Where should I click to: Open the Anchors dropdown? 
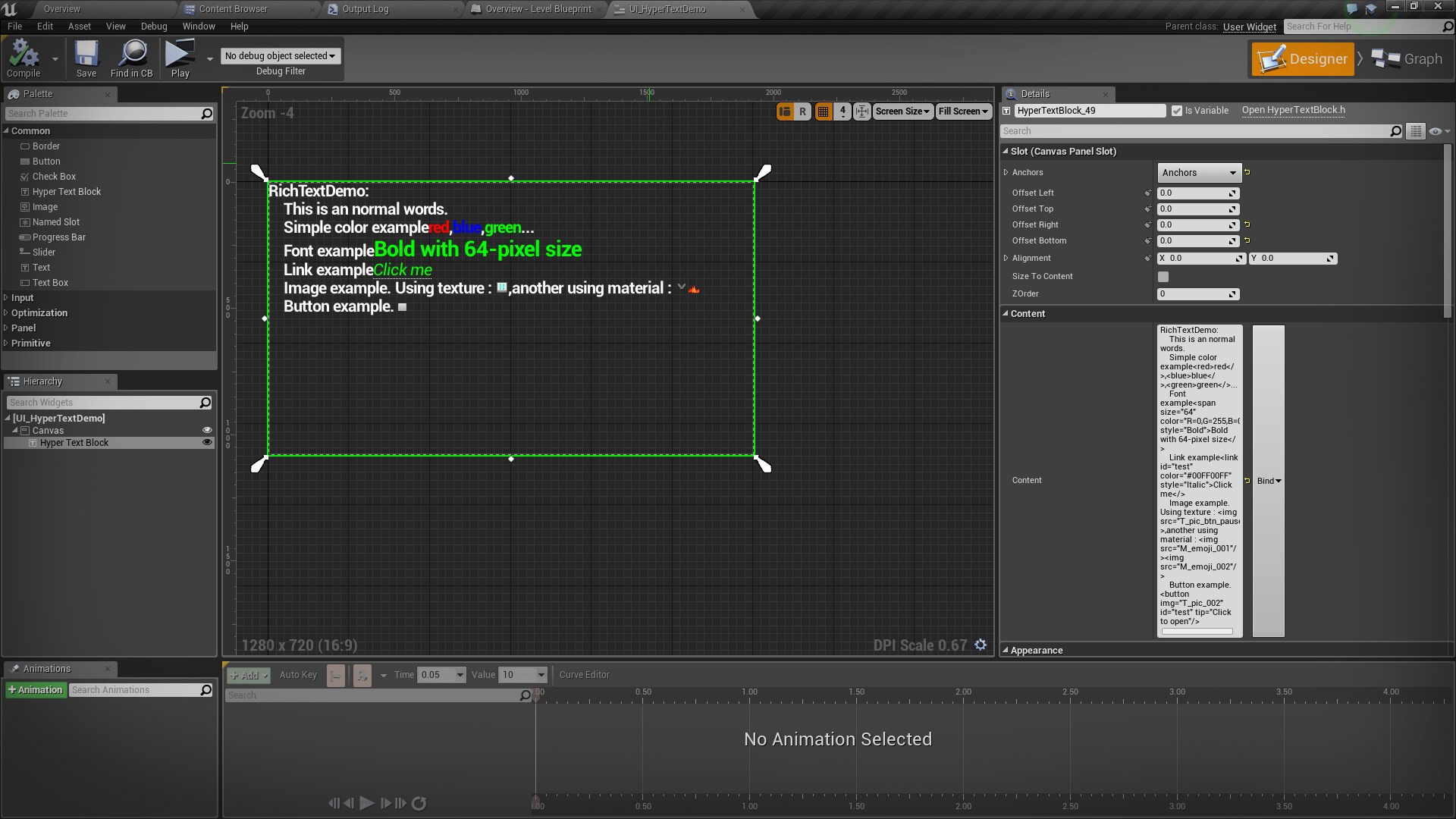(x=1197, y=172)
